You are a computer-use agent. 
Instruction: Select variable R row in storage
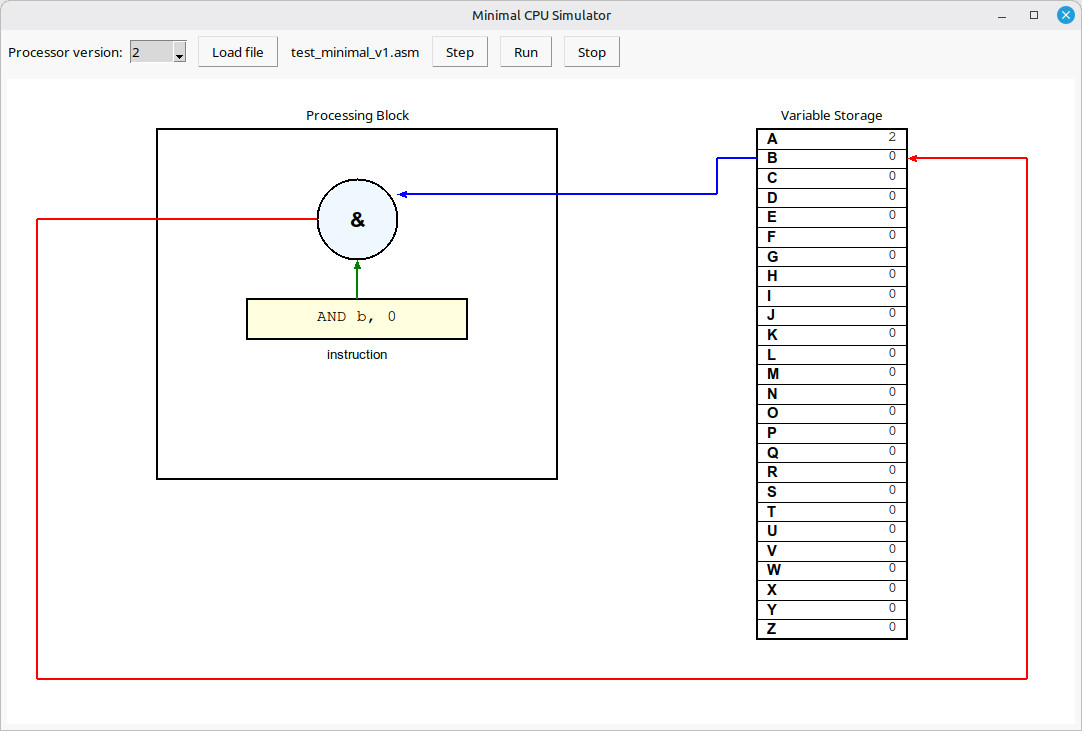[x=832, y=472]
